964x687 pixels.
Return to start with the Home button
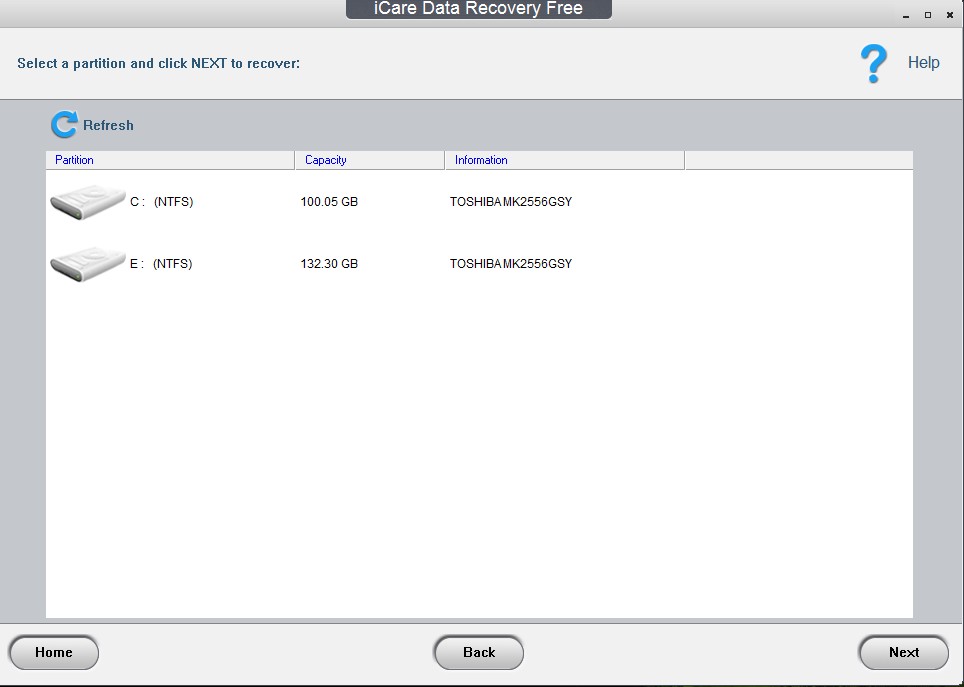click(x=53, y=652)
